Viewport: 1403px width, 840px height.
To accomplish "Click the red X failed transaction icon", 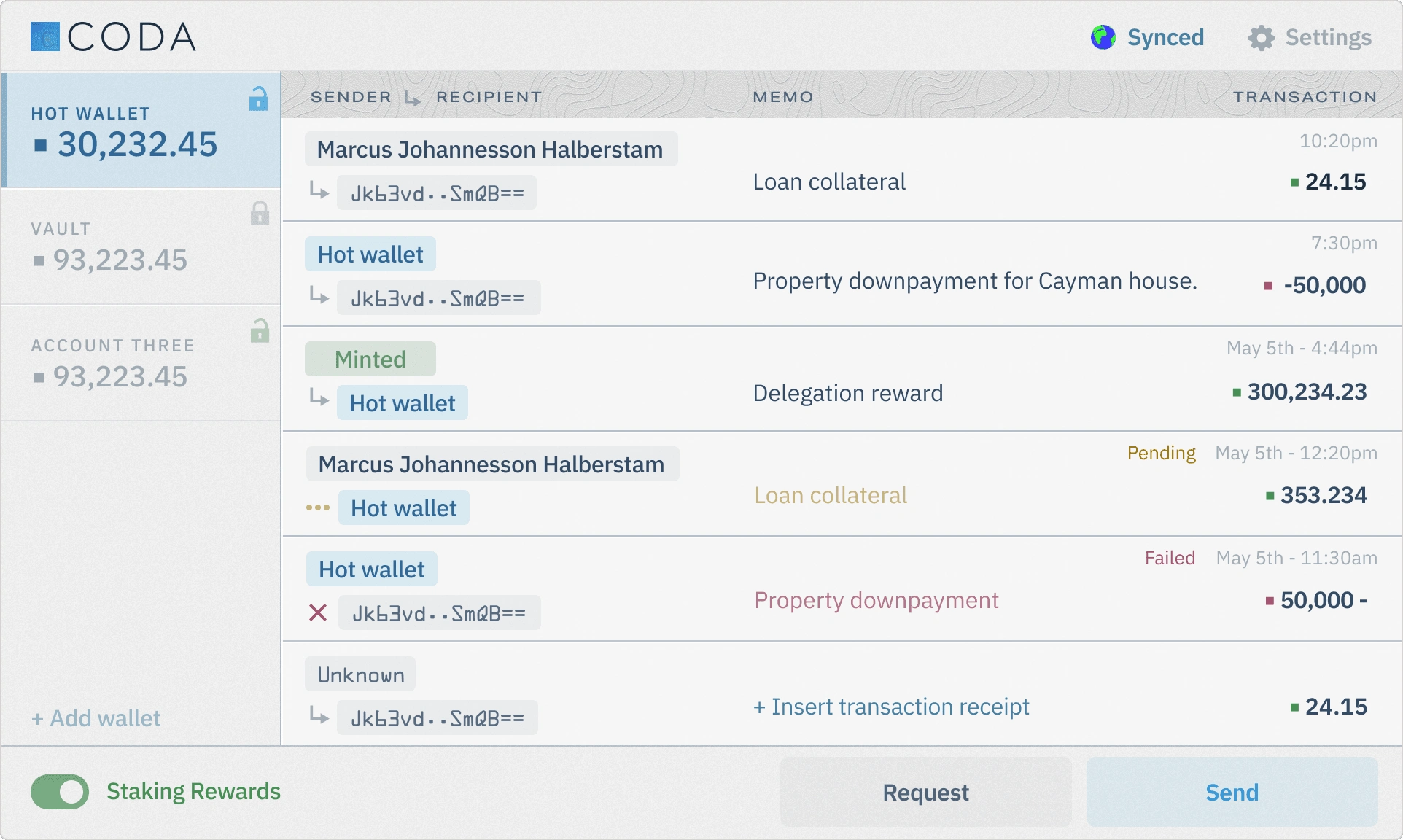I will point(318,612).
